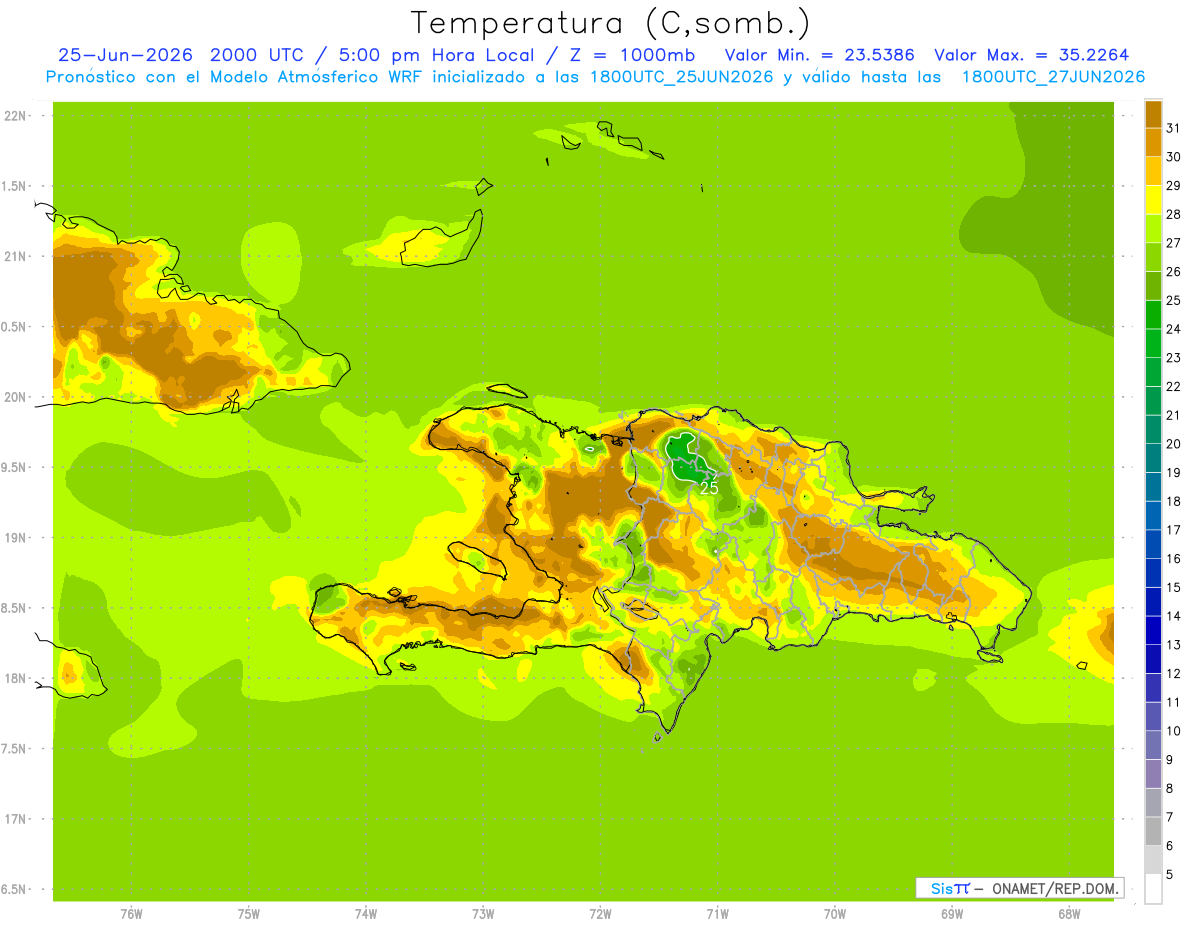Image resolution: width=1200 pixels, height=927 pixels.
Task: Click the white "25" contour label on map
Action: pyautogui.click(x=708, y=488)
